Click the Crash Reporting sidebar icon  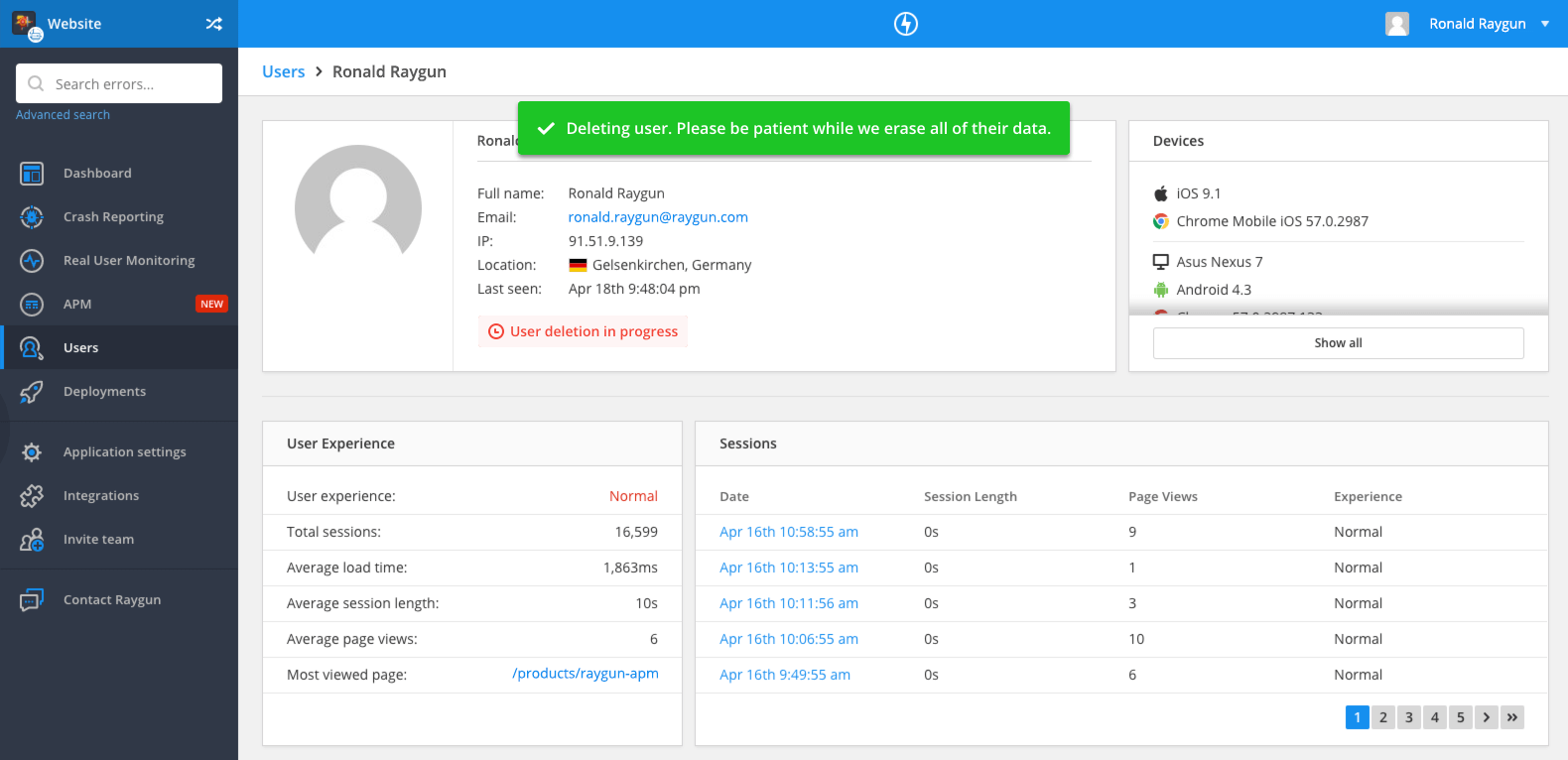(x=32, y=217)
